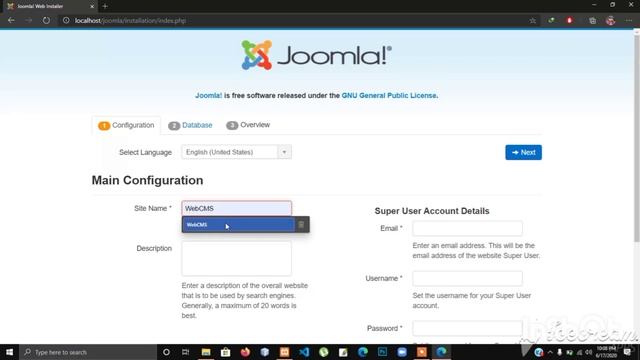640x360 pixels.
Task: Open File Explorer from taskbar
Action: coord(206,352)
